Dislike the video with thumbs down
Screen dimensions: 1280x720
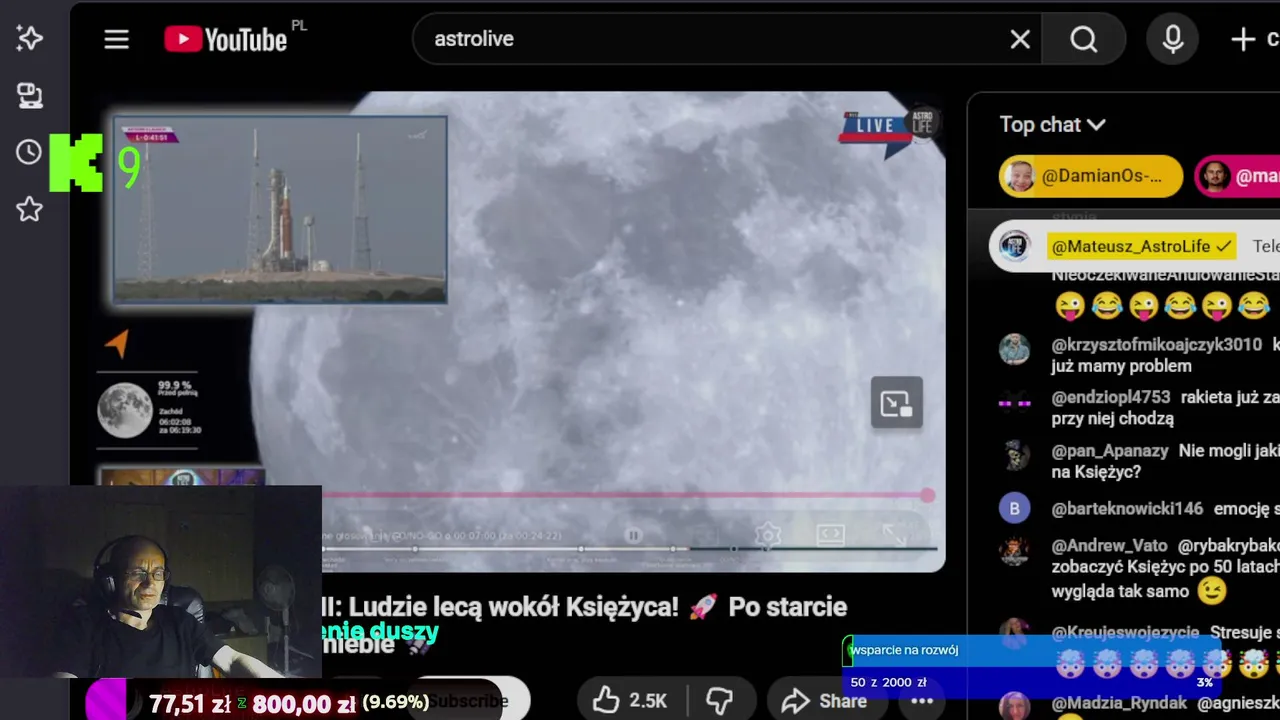[x=719, y=701]
